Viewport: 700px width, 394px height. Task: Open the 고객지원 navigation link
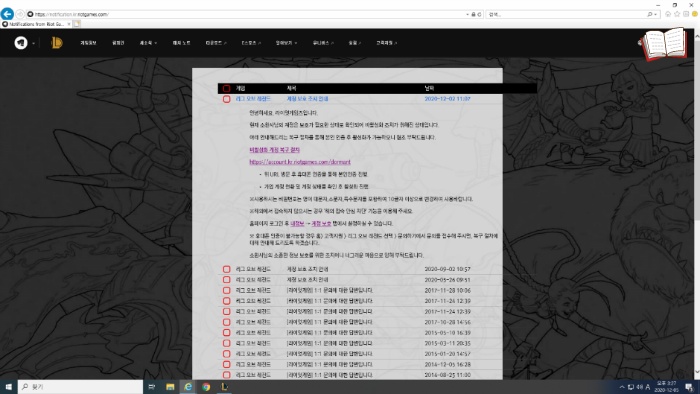(x=387, y=43)
